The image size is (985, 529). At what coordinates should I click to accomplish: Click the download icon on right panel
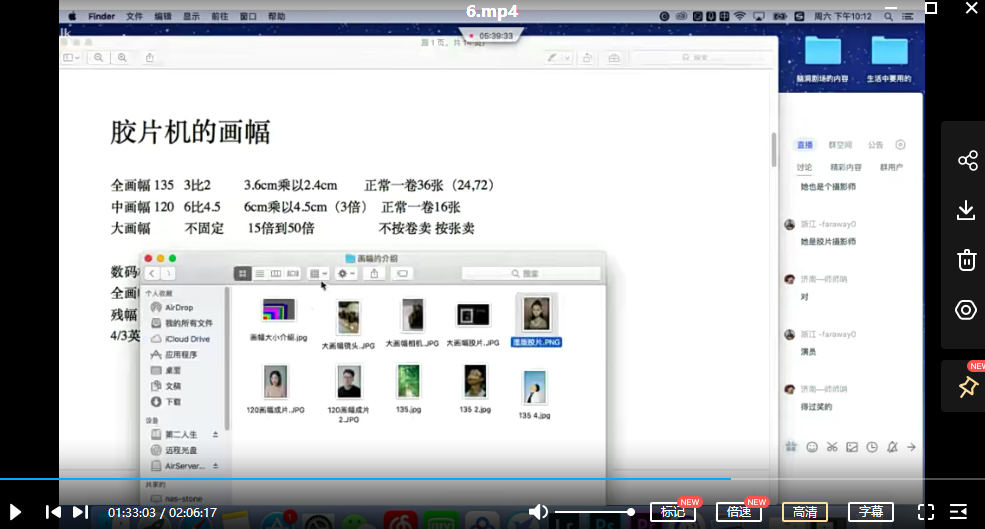(x=966, y=210)
